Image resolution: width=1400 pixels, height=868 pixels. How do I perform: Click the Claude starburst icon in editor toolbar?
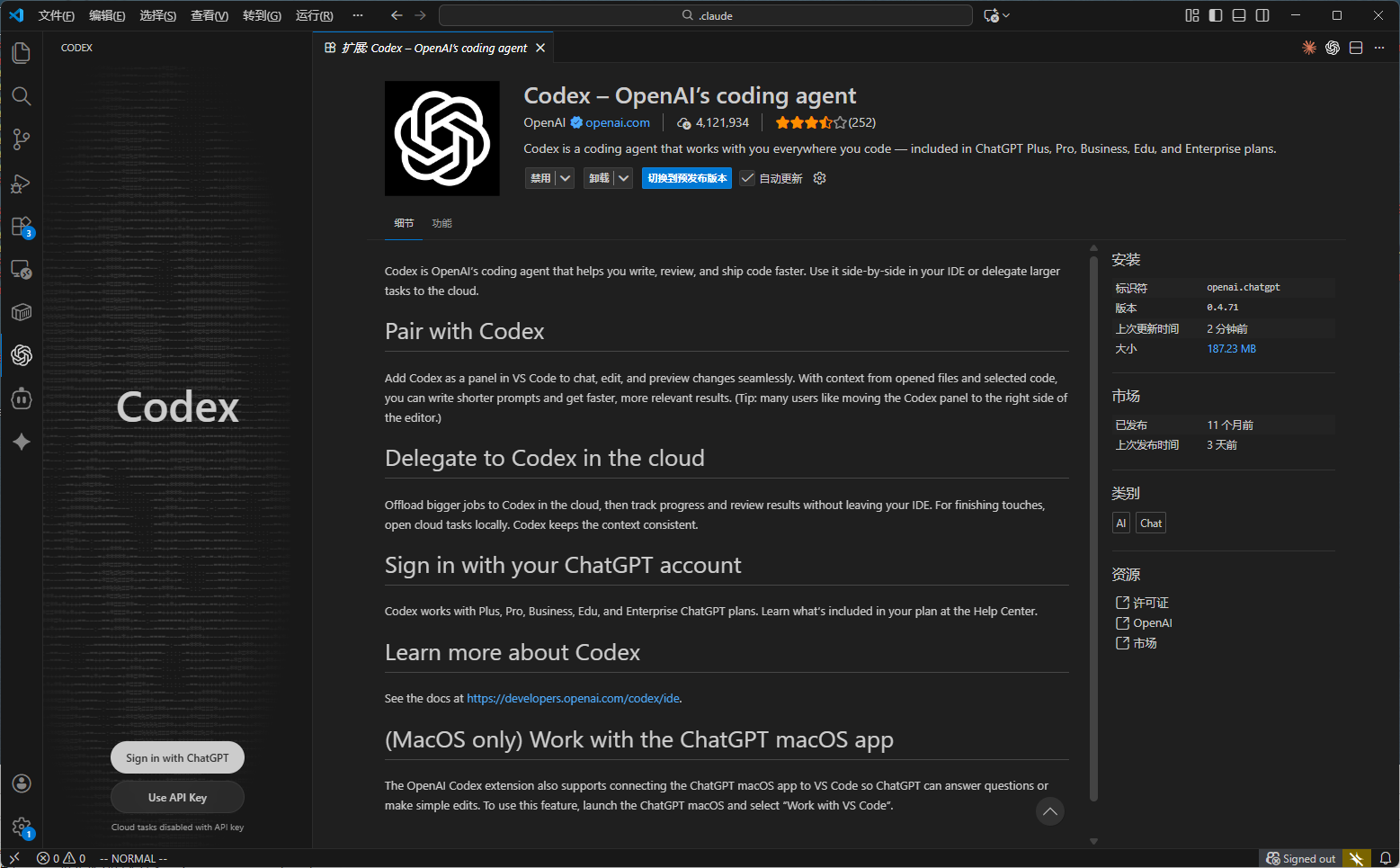pos(1309,48)
